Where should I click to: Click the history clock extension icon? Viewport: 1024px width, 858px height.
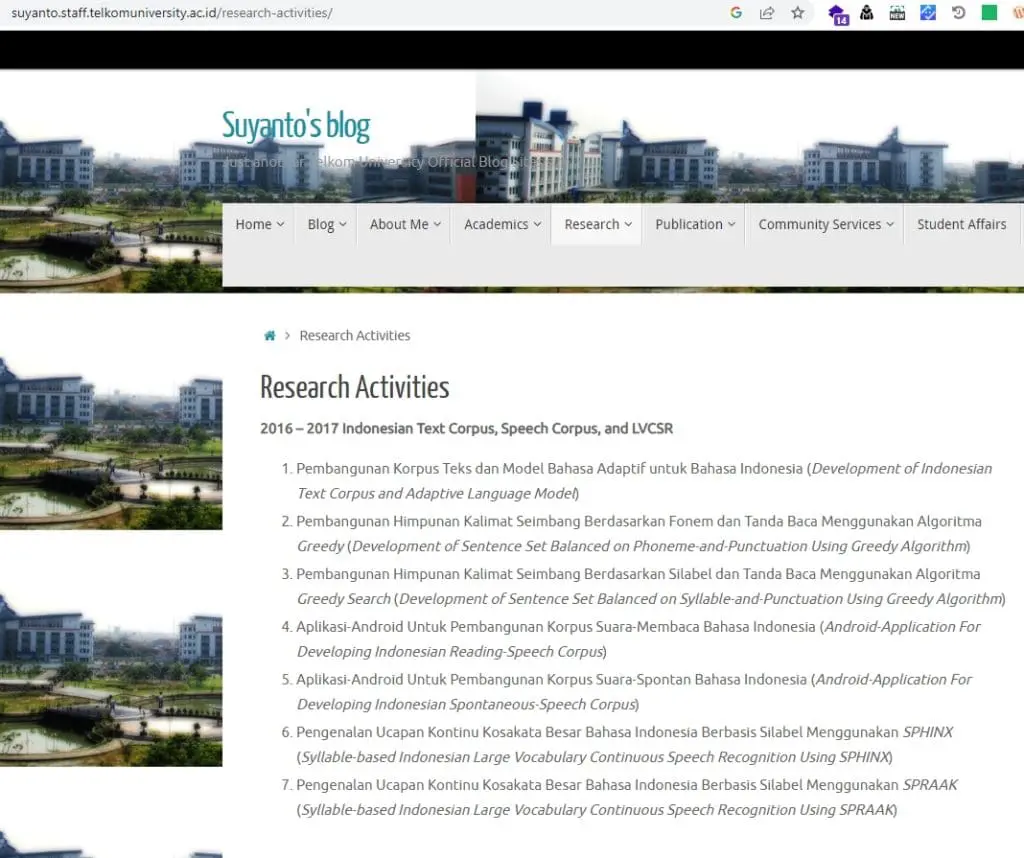tap(958, 12)
